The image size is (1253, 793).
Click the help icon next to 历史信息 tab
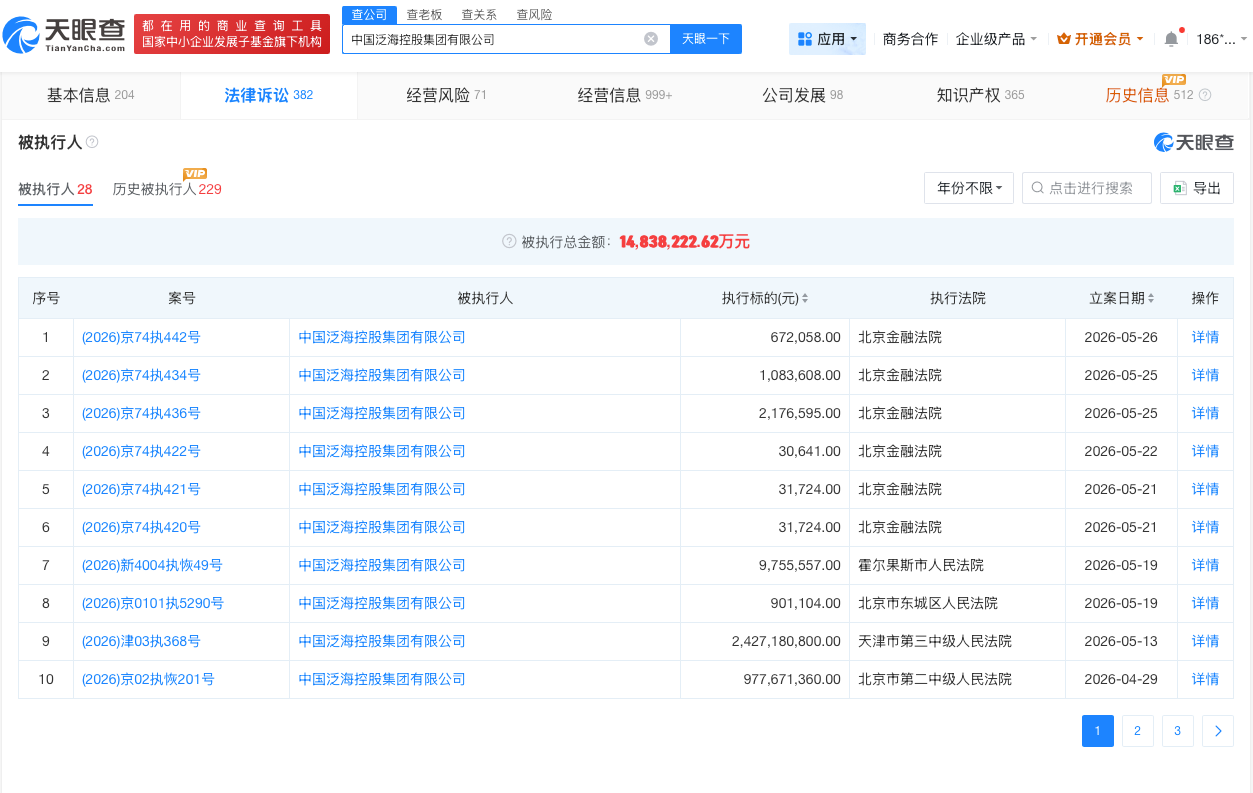pos(1205,95)
